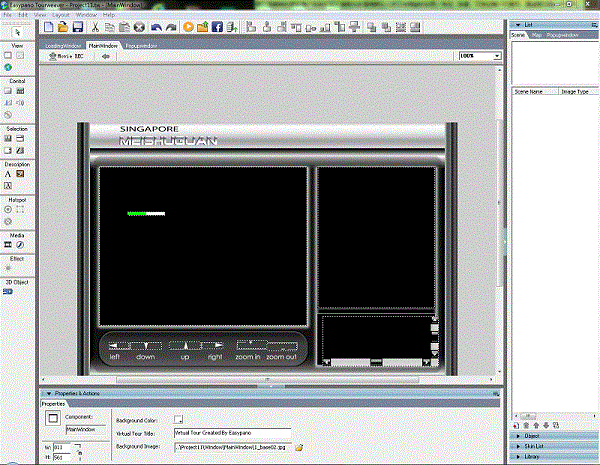Insert a movie component from the Media section
The image size is (600, 465).
pyautogui.click(x=8, y=245)
